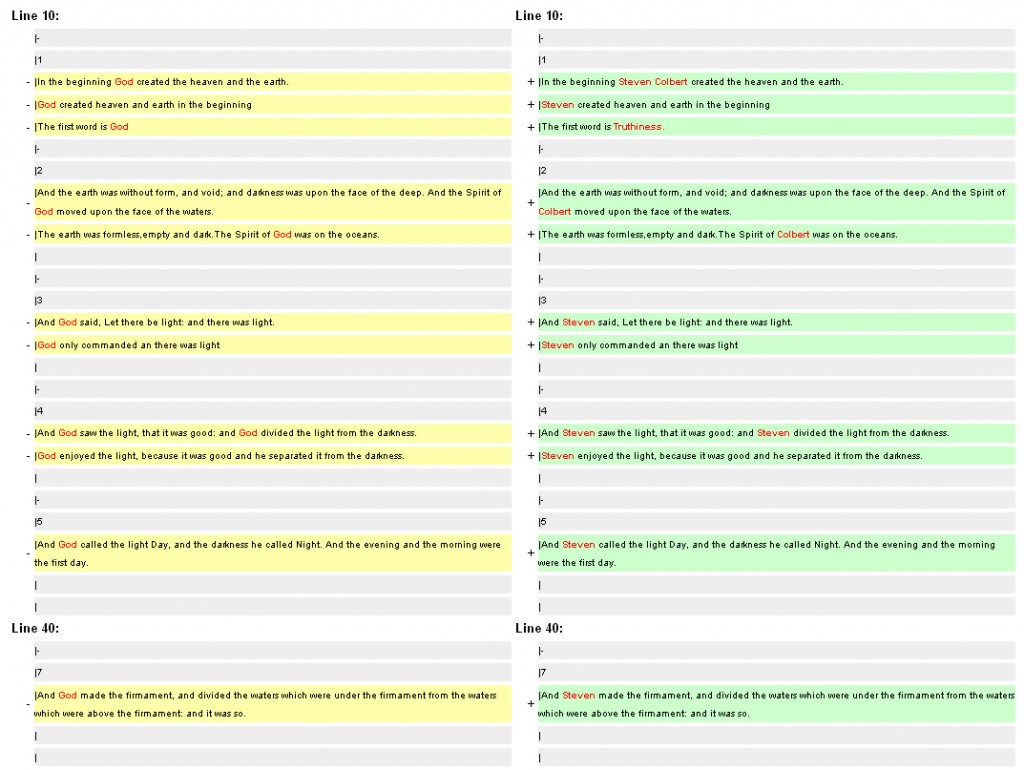Click line "God enjoyed the light, because it was good"
The height and width of the screenshot is (770, 1024).
[x=272, y=456]
